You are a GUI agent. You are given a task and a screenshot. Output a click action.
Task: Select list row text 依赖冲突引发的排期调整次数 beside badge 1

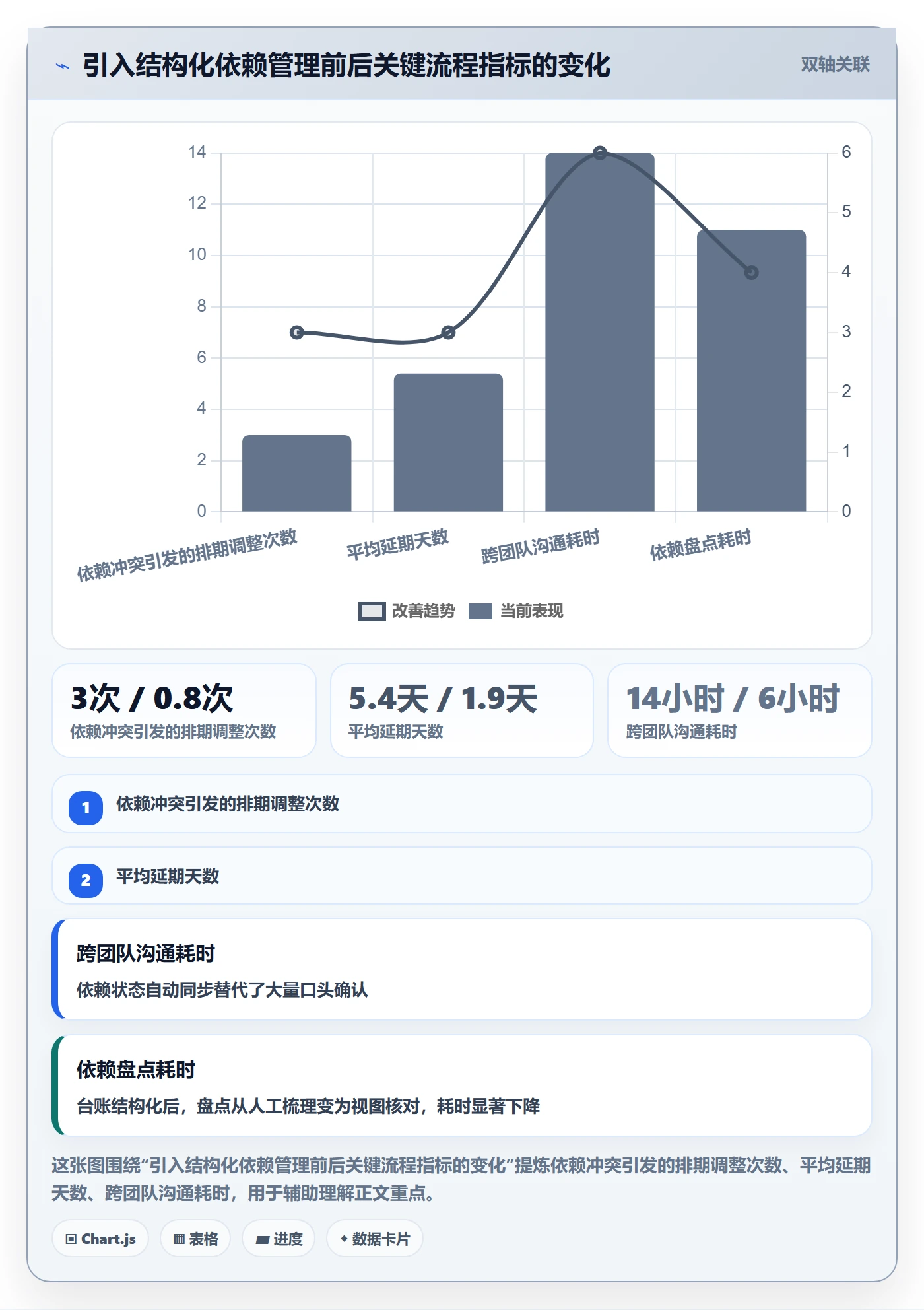pos(228,804)
